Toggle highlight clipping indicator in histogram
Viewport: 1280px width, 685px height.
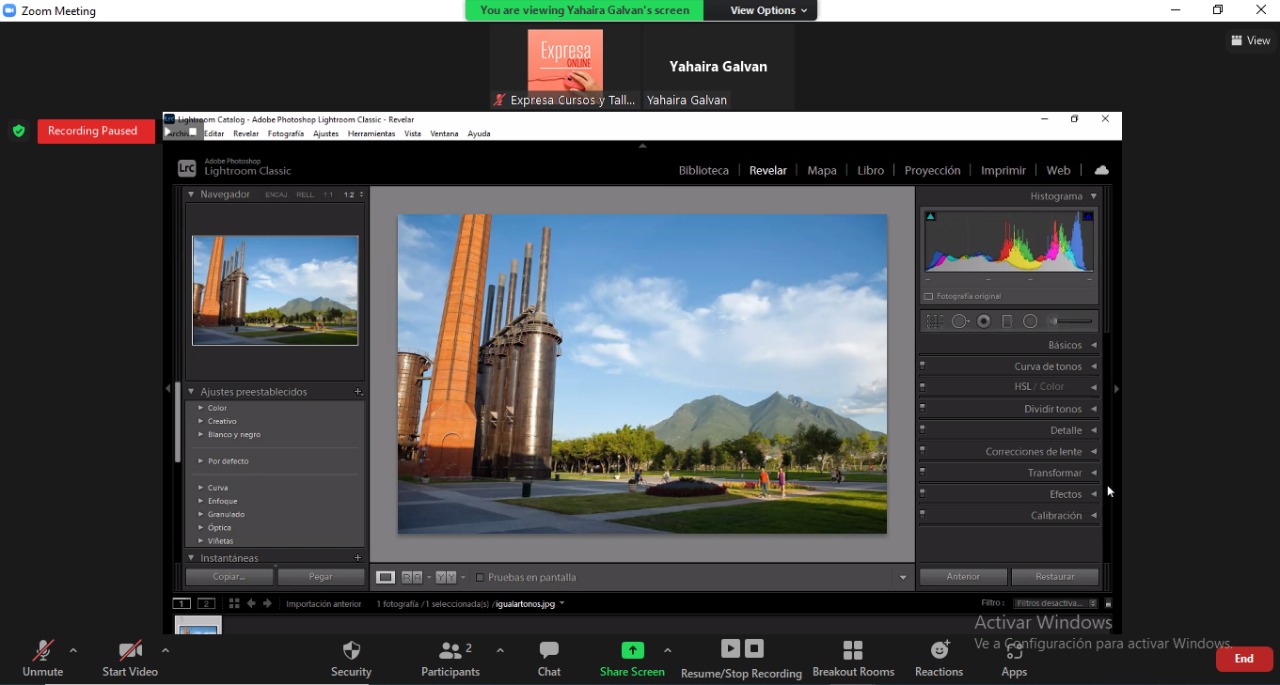point(1088,216)
